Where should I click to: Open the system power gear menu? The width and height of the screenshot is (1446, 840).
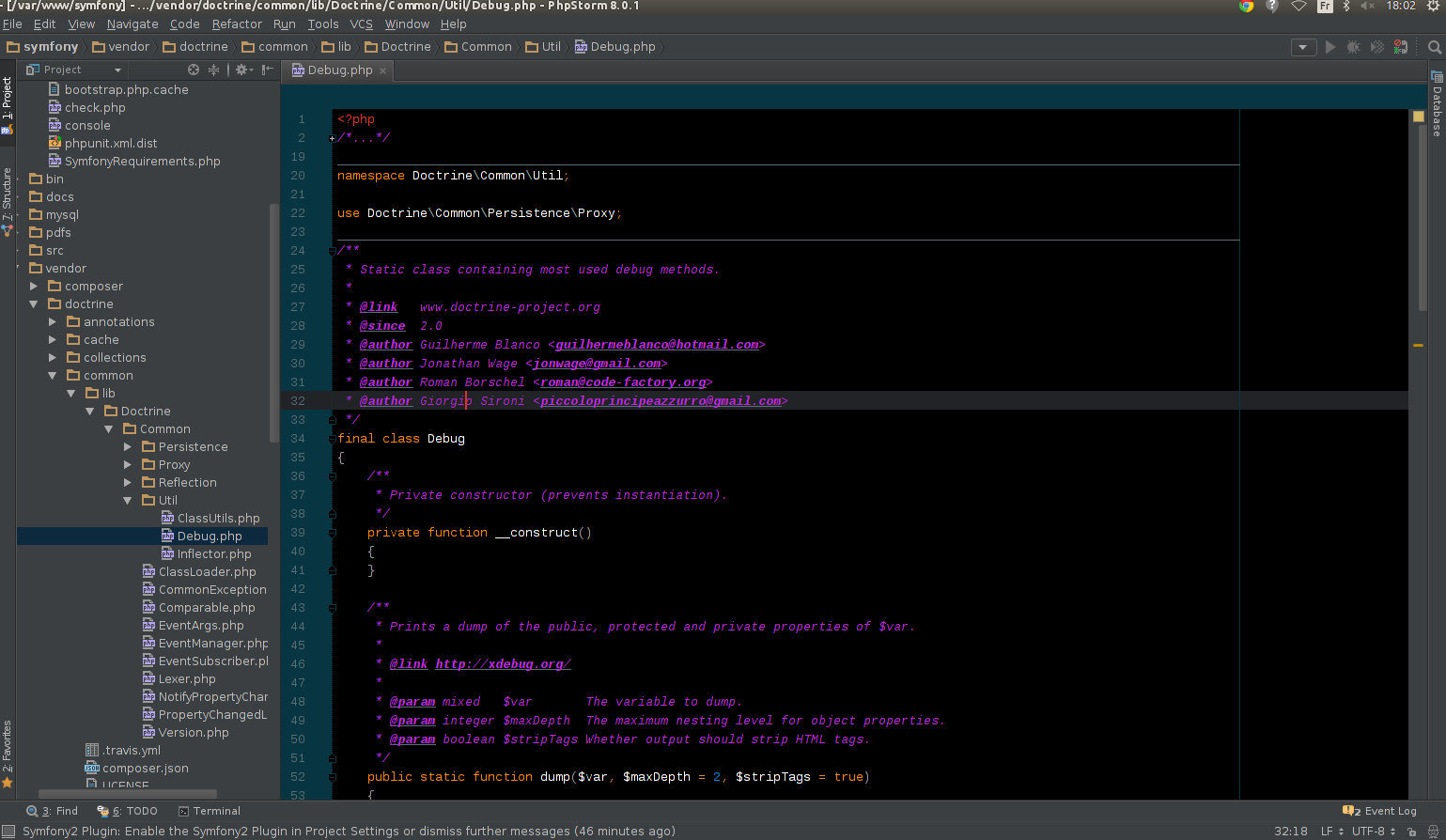tap(1434, 6)
